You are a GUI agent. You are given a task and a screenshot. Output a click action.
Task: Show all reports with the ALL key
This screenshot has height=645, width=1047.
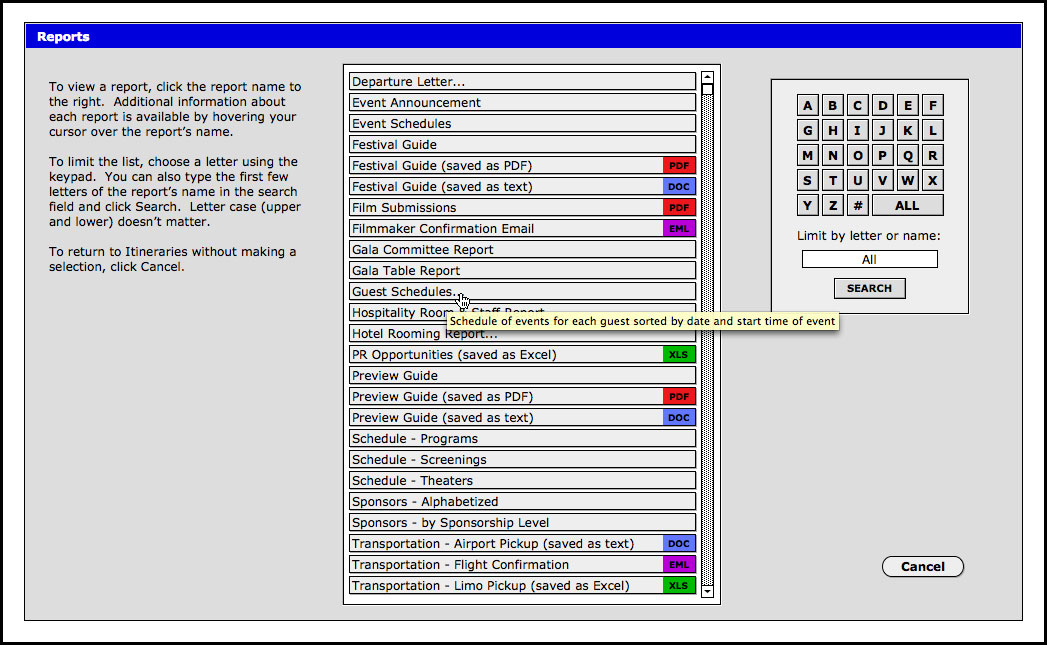click(x=907, y=205)
